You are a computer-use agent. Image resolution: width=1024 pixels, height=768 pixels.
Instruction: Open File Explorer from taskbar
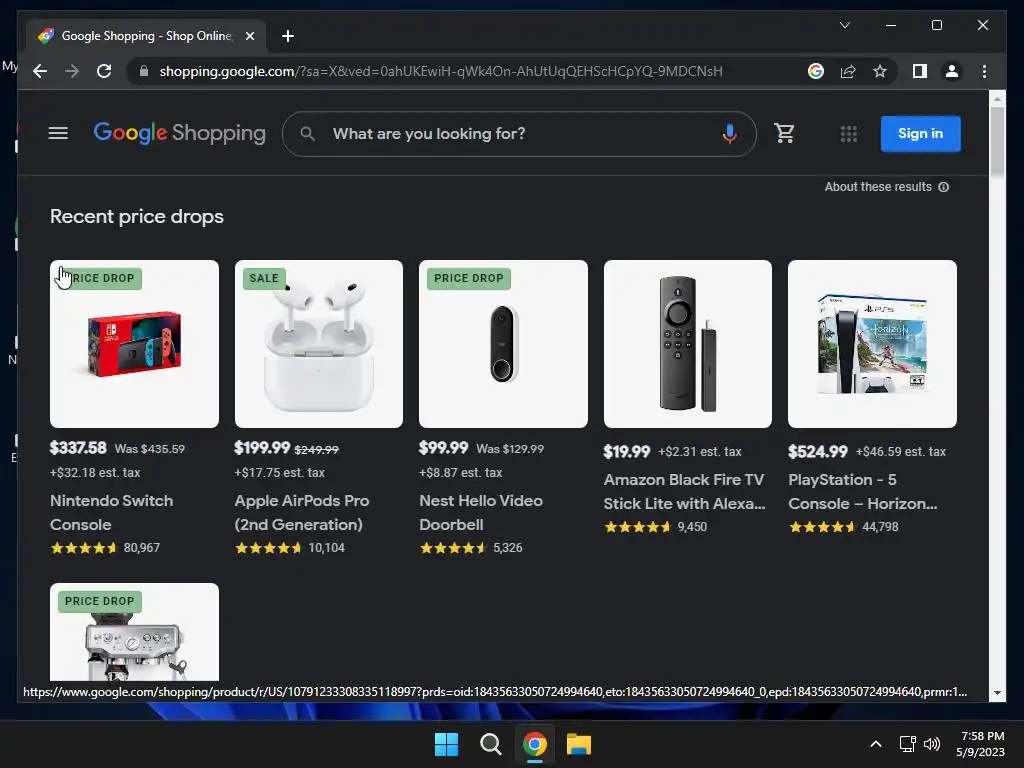pyautogui.click(x=579, y=744)
